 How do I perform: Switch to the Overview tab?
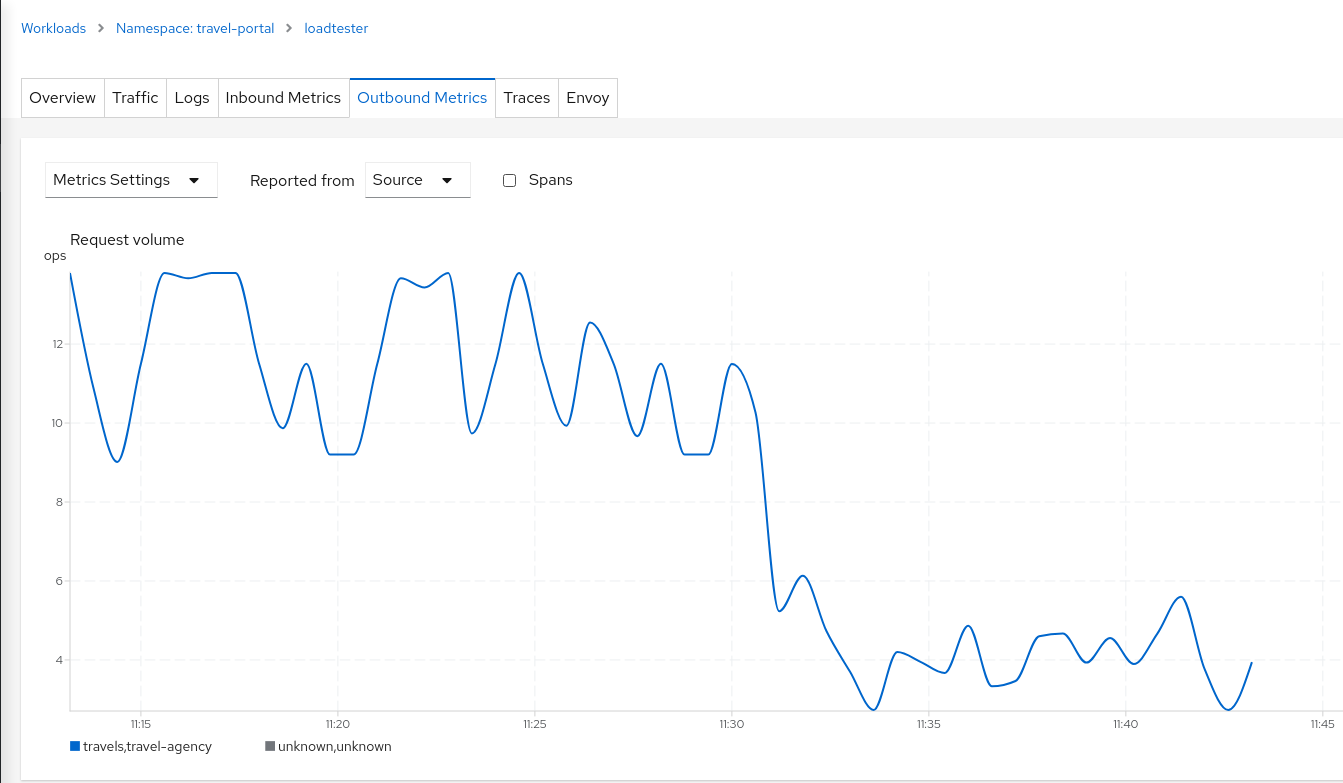(x=62, y=97)
